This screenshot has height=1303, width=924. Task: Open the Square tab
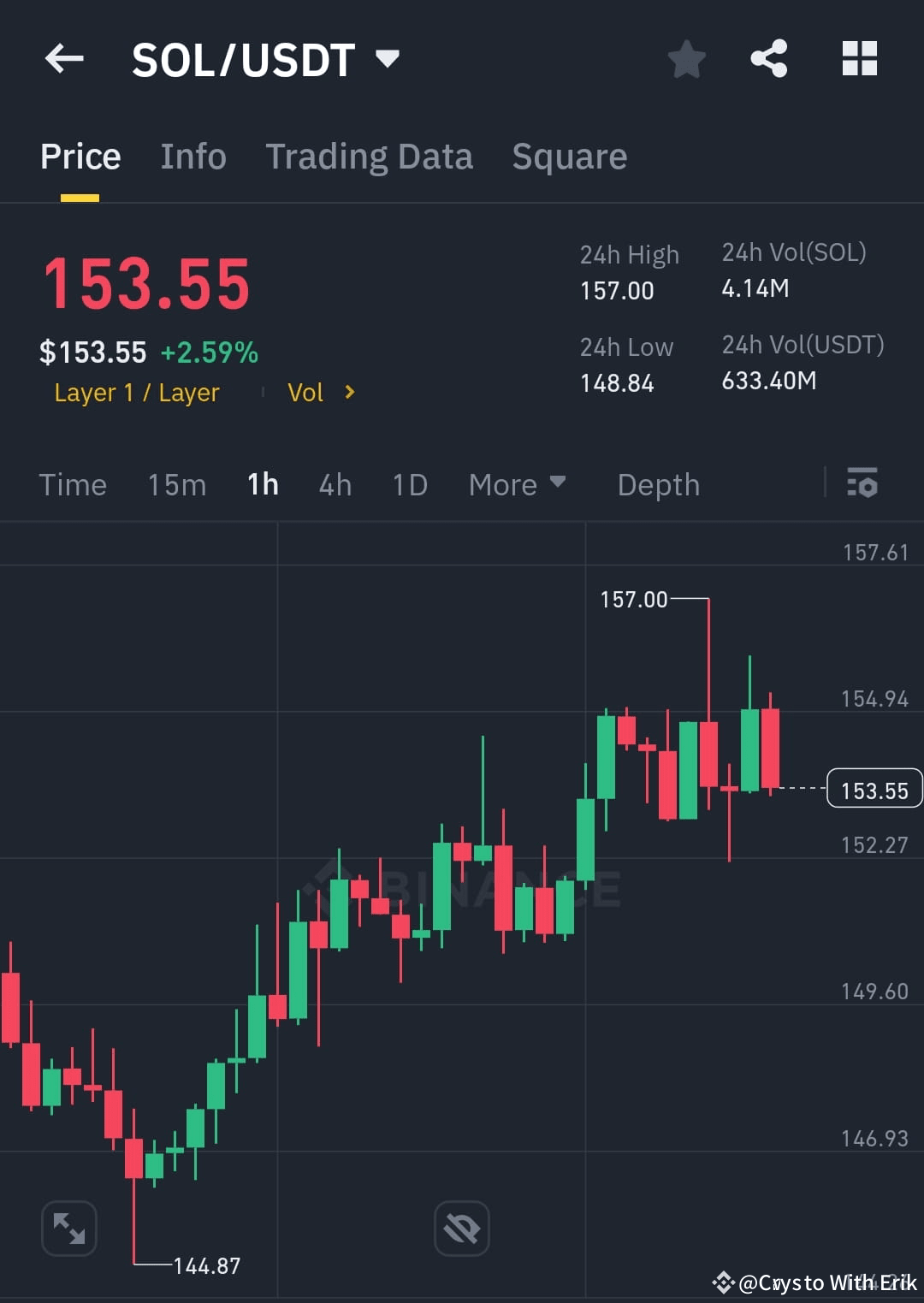(x=569, y=156)
